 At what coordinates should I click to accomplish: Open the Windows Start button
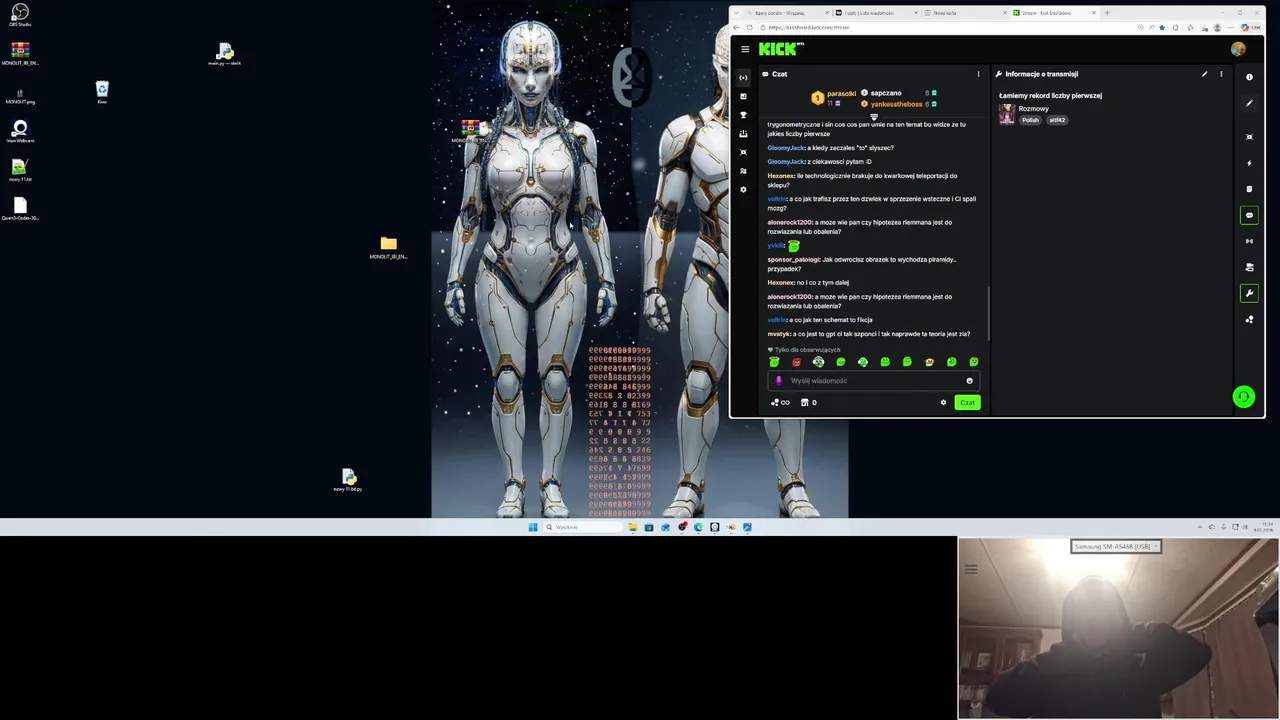coord(533,527)
